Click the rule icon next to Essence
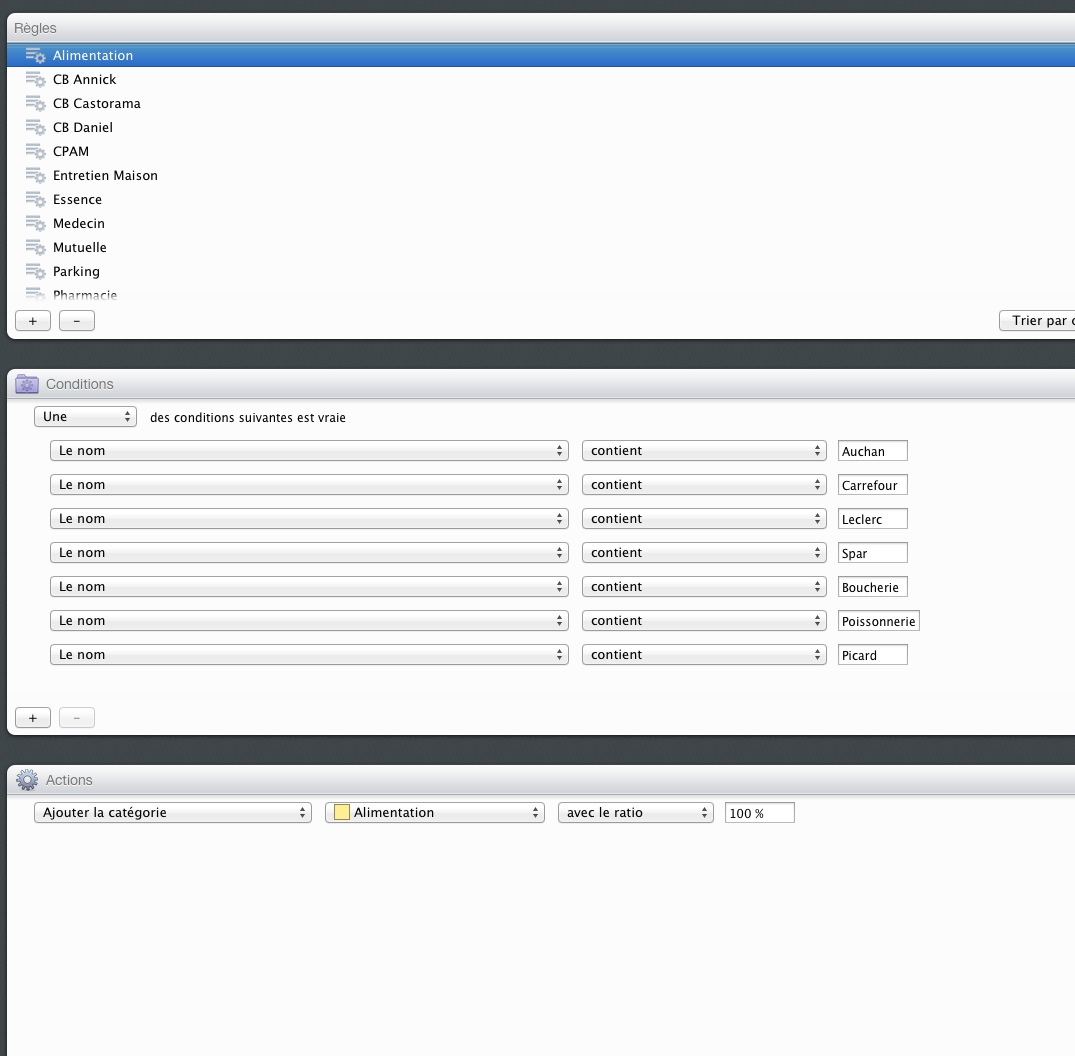Viewport: 1075px width, 1056px height. (x=35, y=200)
